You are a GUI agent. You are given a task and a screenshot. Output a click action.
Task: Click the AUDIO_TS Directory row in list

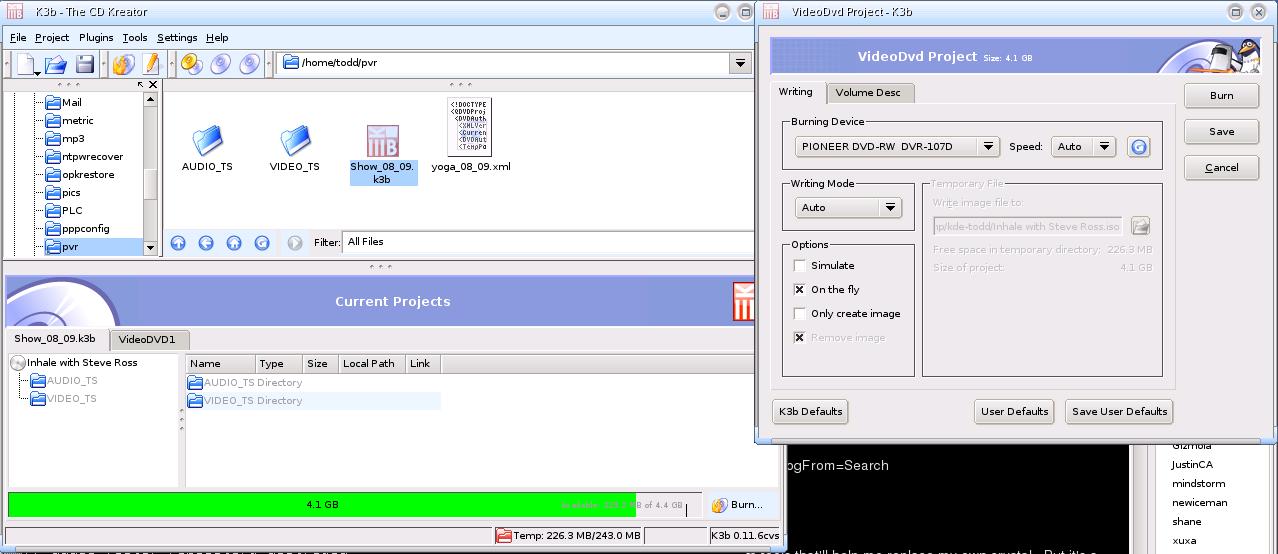coord(313,383)
